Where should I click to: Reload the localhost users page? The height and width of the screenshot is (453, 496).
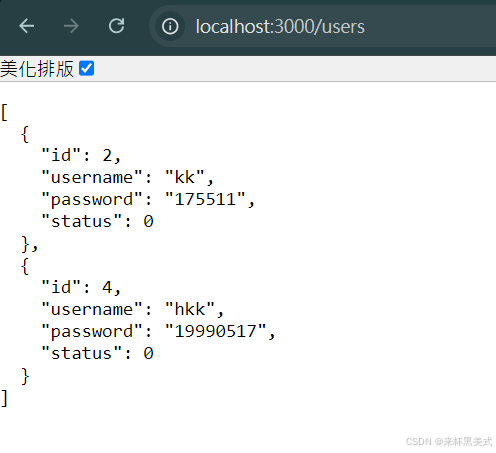[x=117, y=26]
